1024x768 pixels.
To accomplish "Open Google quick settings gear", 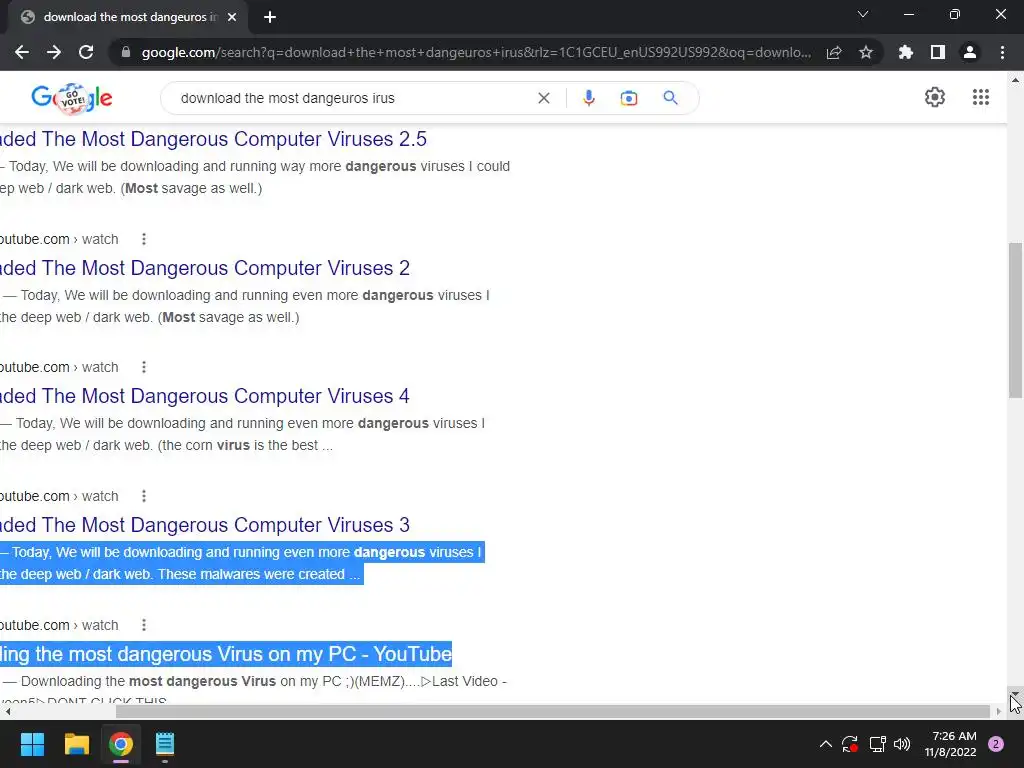I will click(x=935, y=97).
